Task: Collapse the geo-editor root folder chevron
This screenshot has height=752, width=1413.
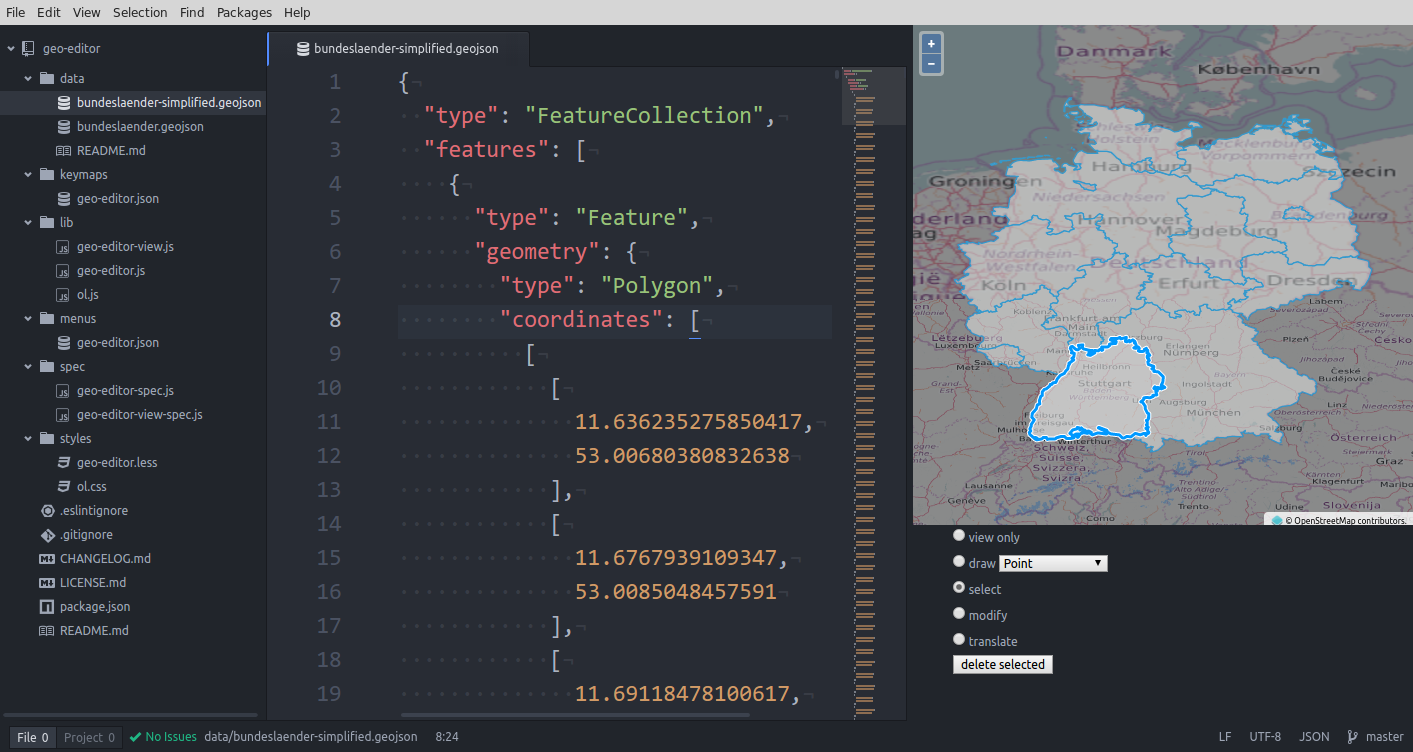Action: tap(11, 48)
